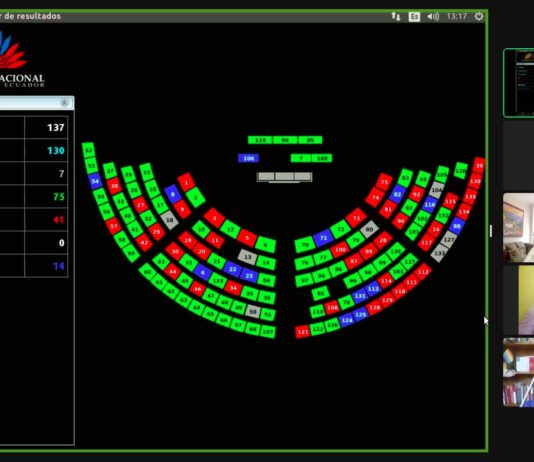The height and width of the screenshot is (462, 534).
Task: Open the sound volume indicator
Action: (x=433, y=16)
